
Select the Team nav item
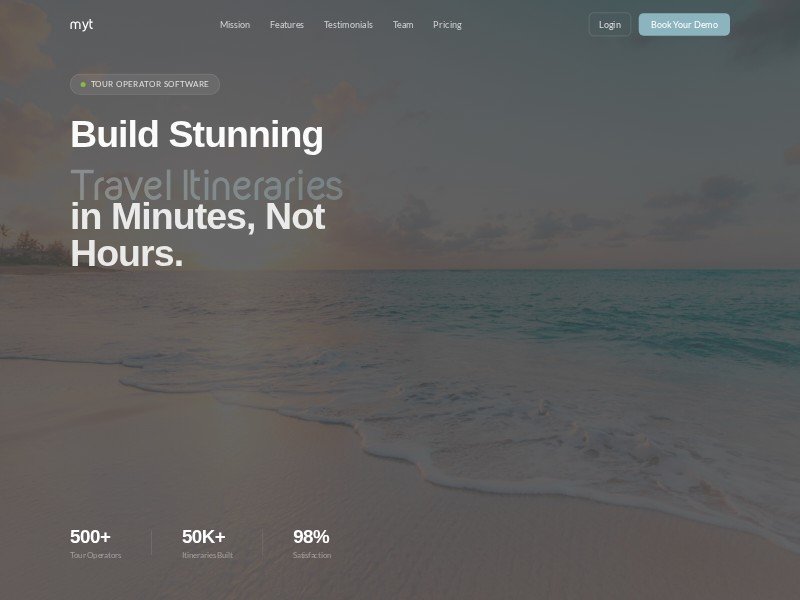click(x=403, y=24)
